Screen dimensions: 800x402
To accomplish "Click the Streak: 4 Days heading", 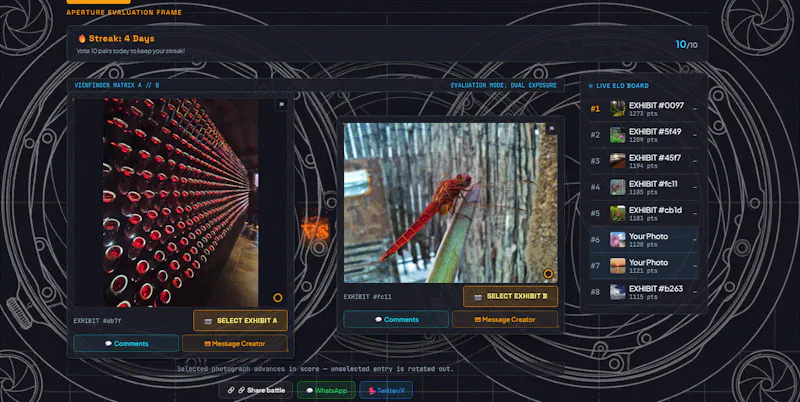I will point(121,38).
